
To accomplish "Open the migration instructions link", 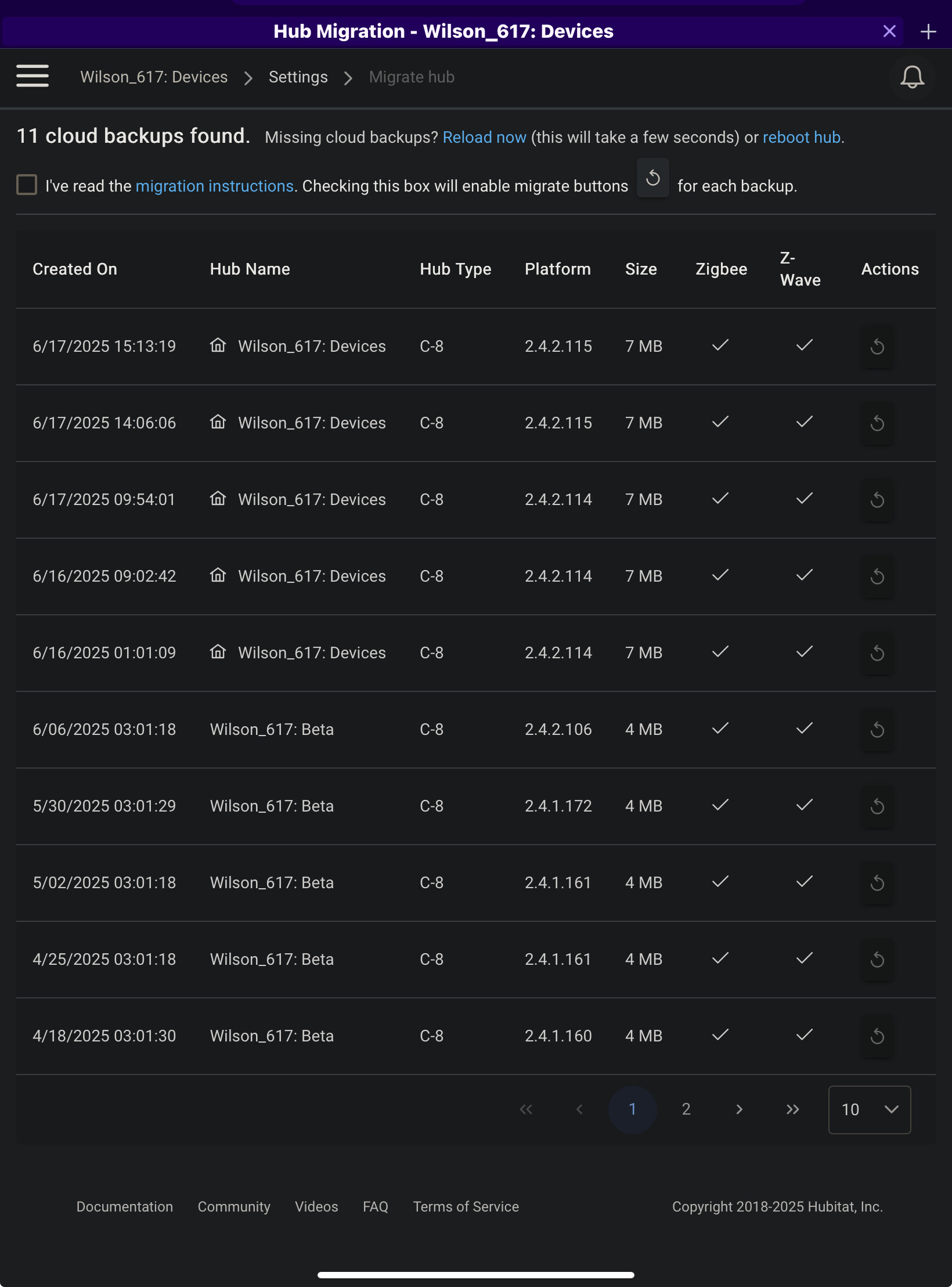I will click(214, 186).
